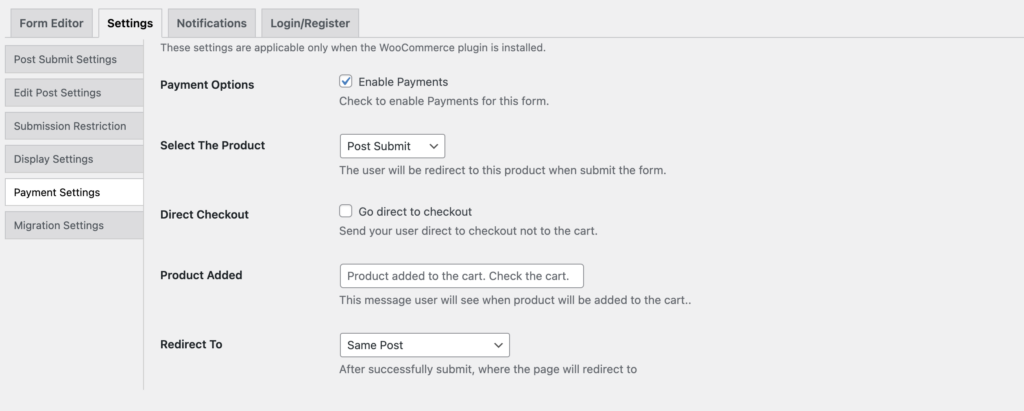Check Go direct to checkout box
The width and height of the screenshot is (1024, 411).
point(346,212)
